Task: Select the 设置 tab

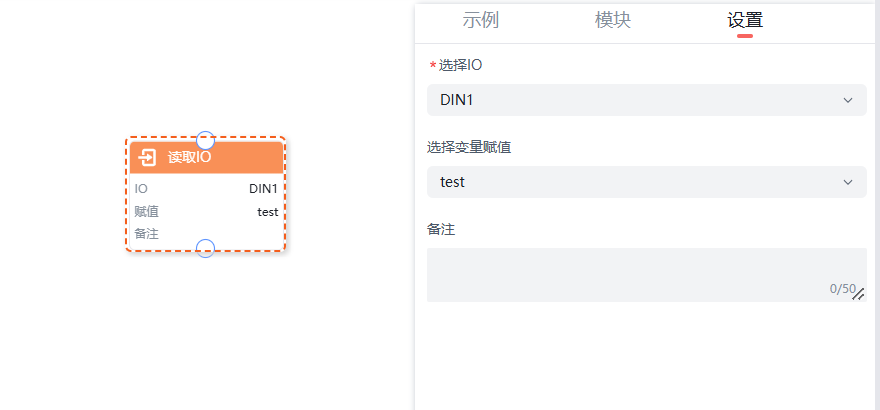Action: 745,20
